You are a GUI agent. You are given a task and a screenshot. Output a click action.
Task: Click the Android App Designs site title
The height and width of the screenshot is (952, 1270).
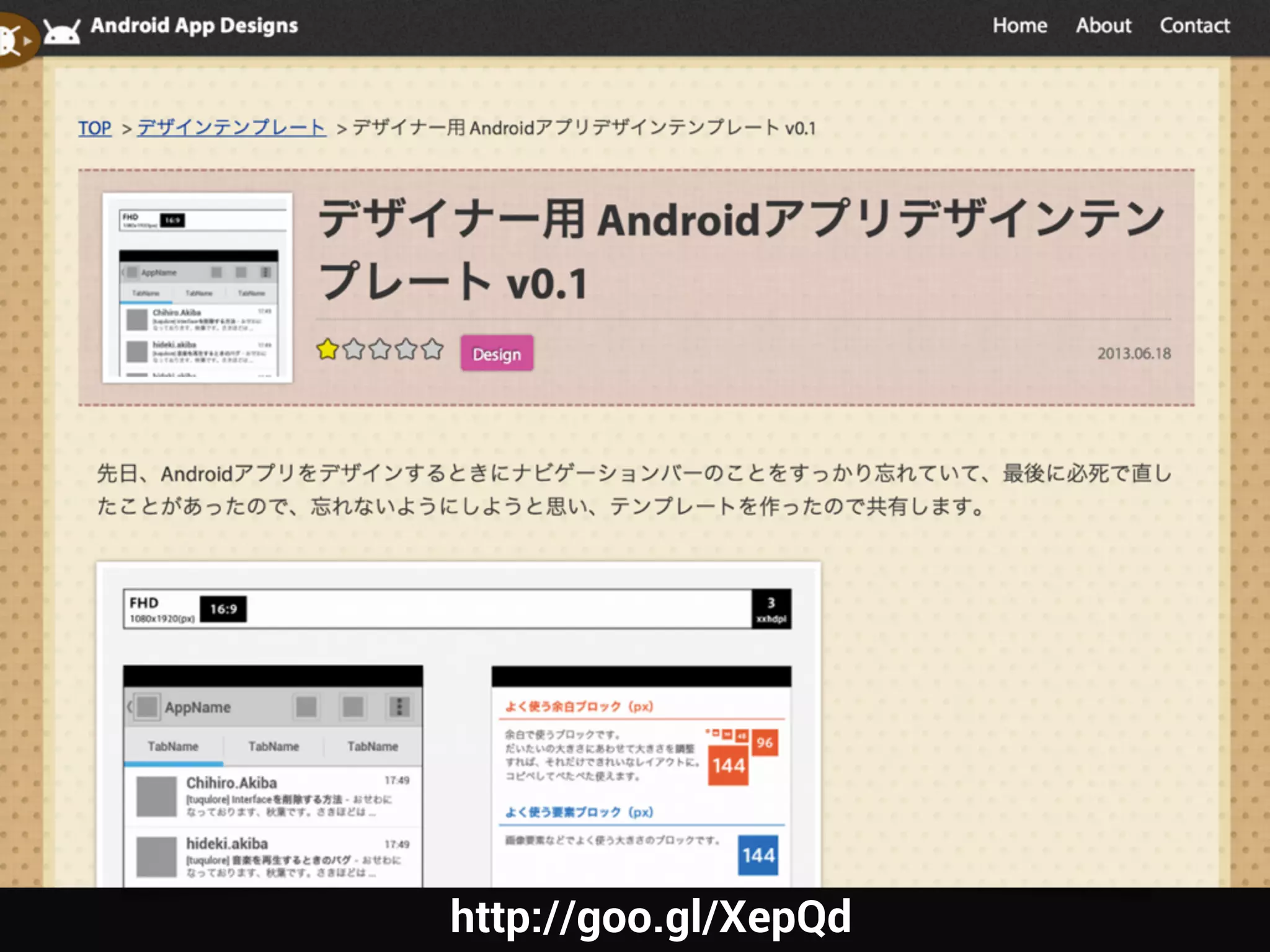click(x=194, y=26)
